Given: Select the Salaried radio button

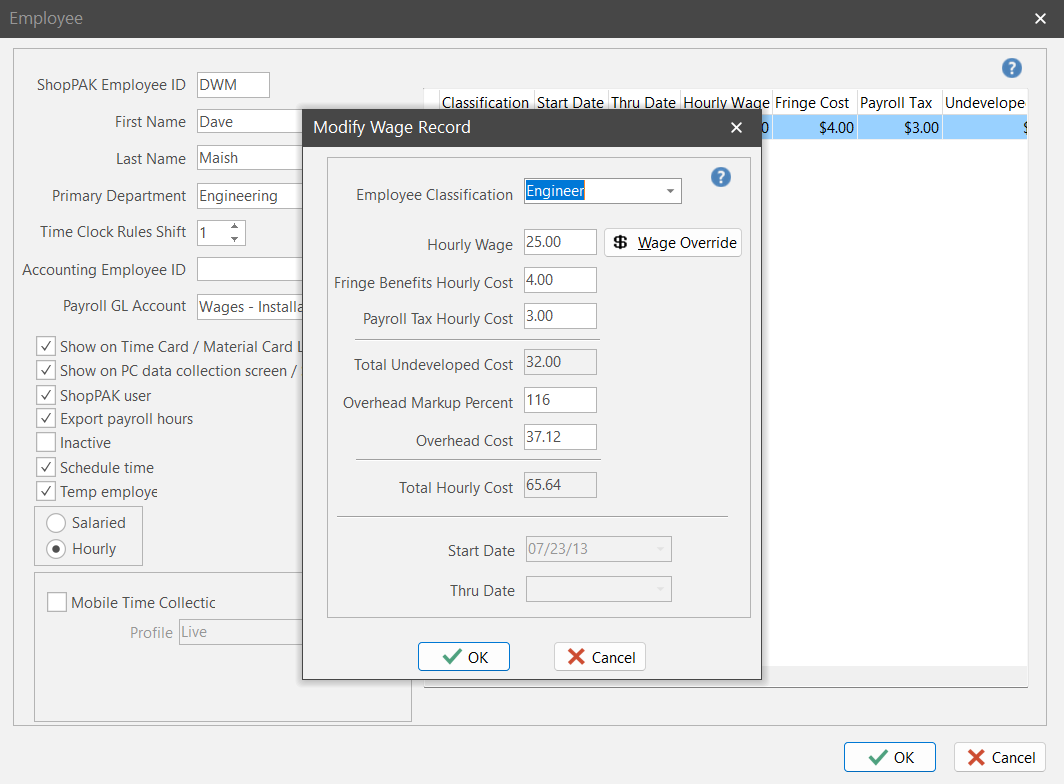Looking at the screenshot, I should tap(57, 523).
